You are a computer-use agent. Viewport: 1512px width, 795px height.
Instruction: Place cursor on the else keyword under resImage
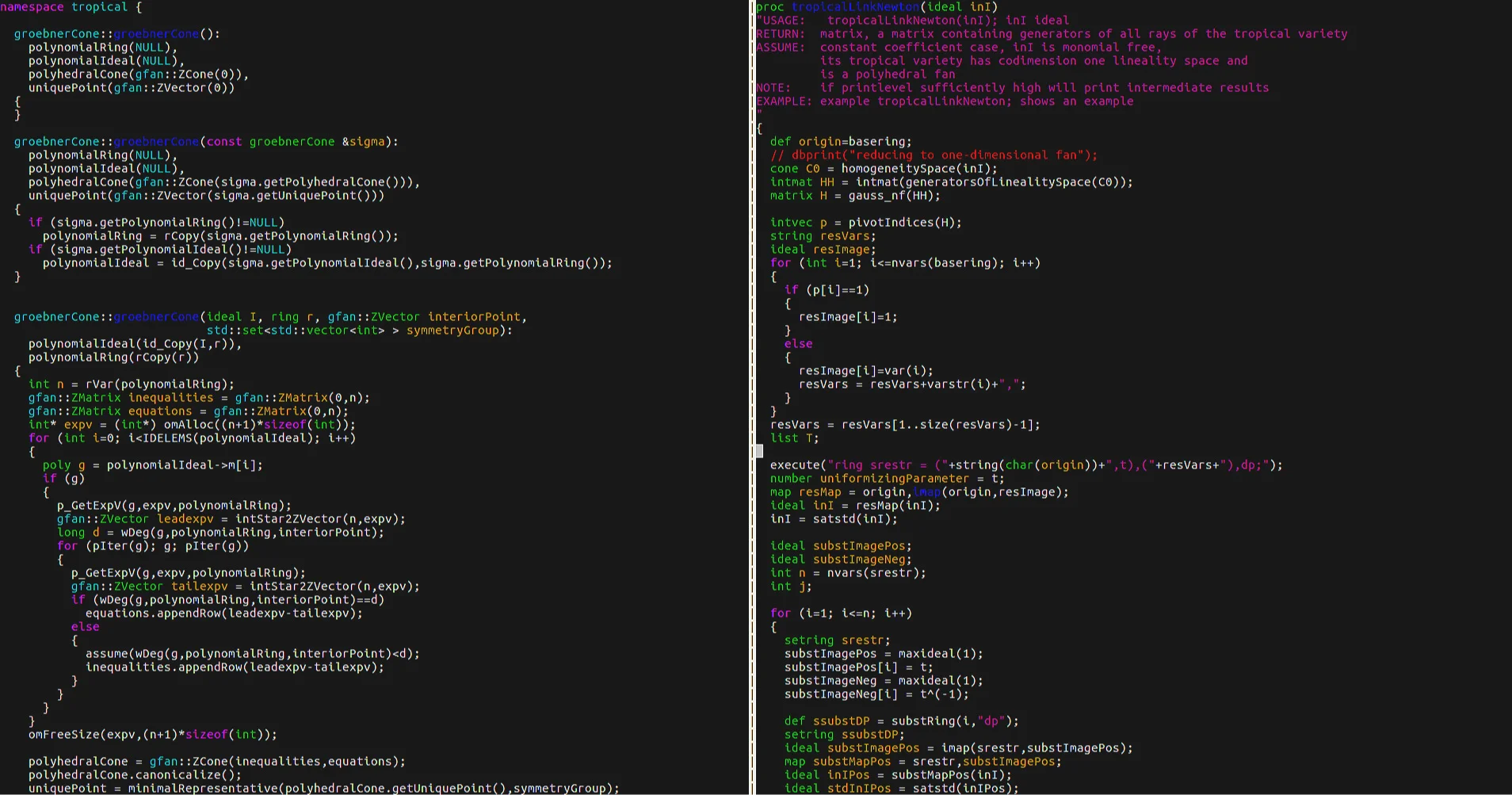pyautogui.click(x=798, y=343)
